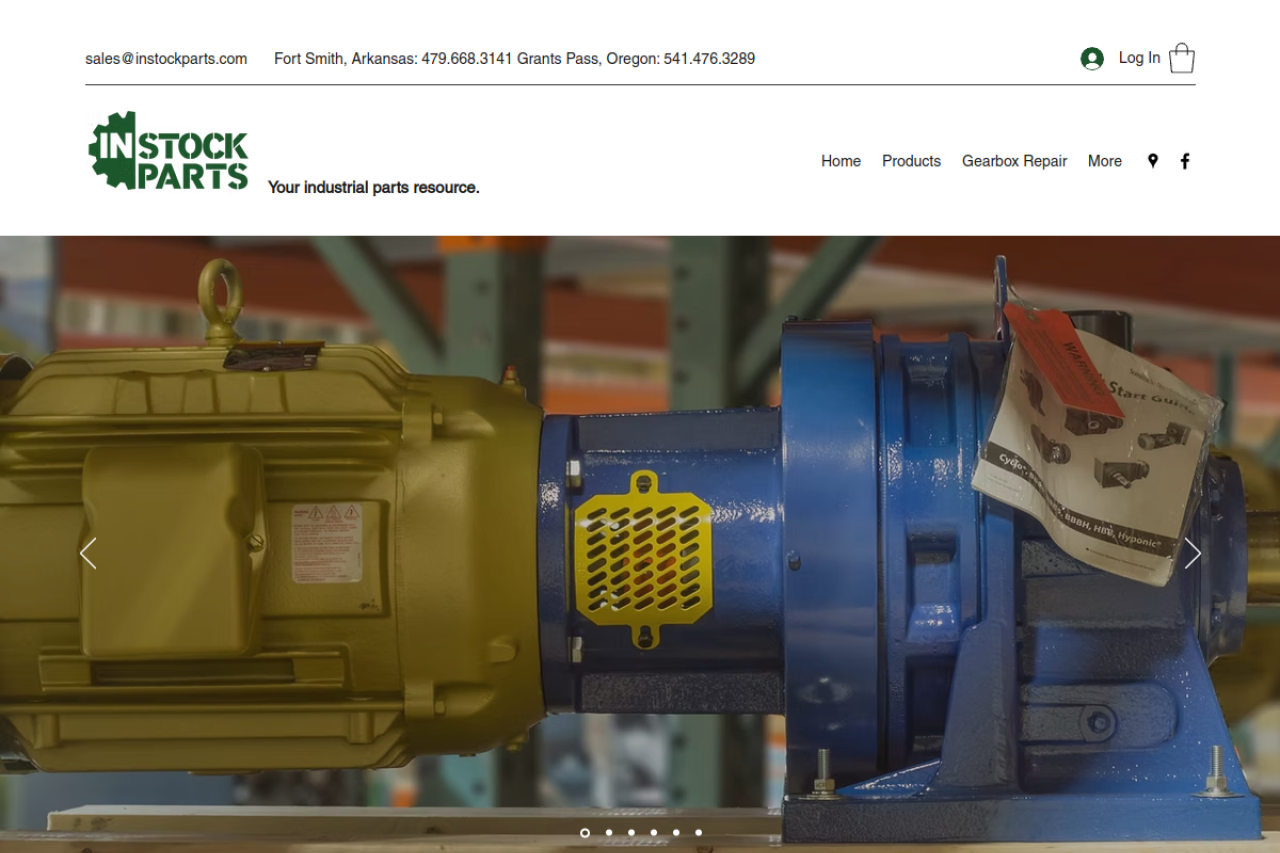Click the Log In text link
The height and width of the screenshot is (853, 1280).
pyautogui.click(x=1139, y=58)
